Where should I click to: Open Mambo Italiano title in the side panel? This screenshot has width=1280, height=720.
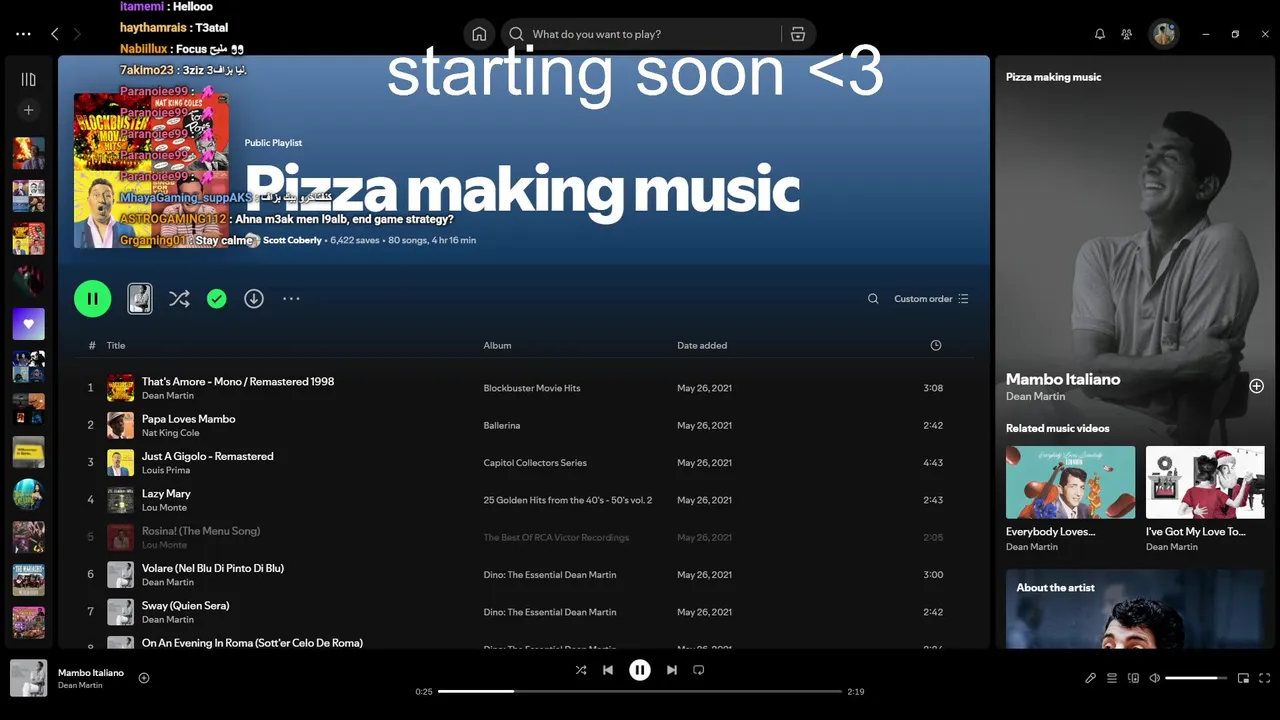[1063, 379]
